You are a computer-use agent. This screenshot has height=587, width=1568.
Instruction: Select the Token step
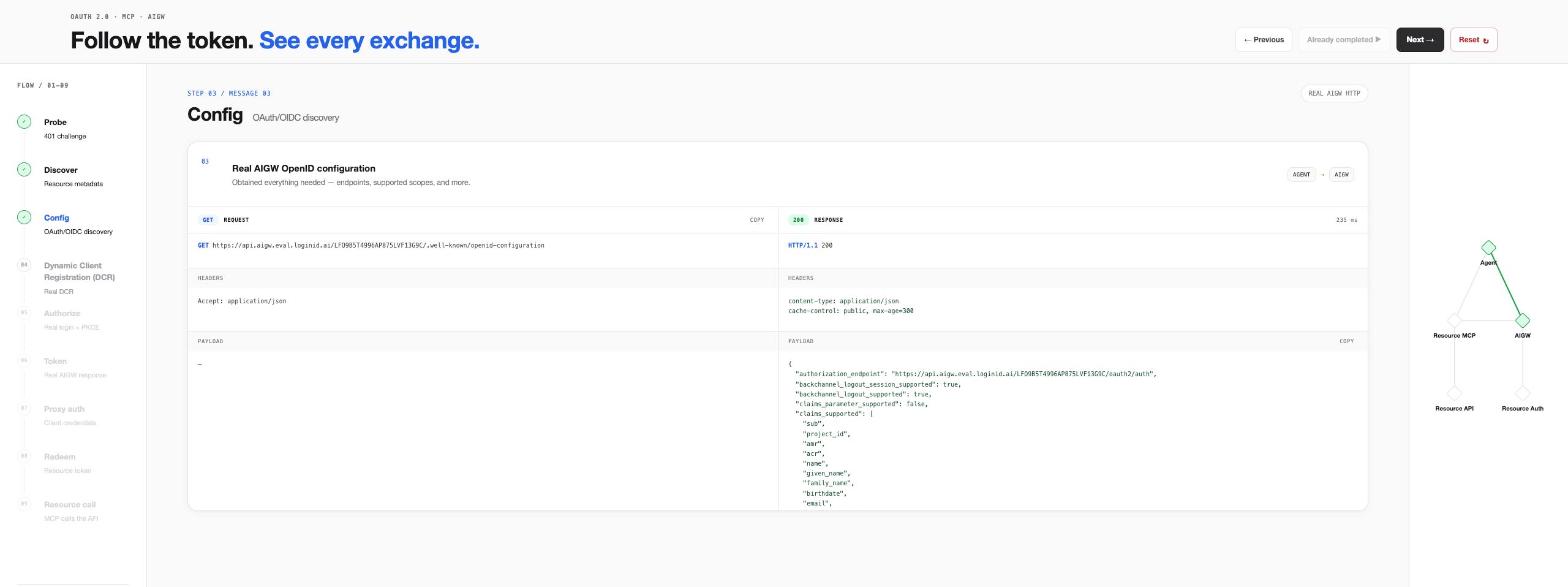[75, 368]
